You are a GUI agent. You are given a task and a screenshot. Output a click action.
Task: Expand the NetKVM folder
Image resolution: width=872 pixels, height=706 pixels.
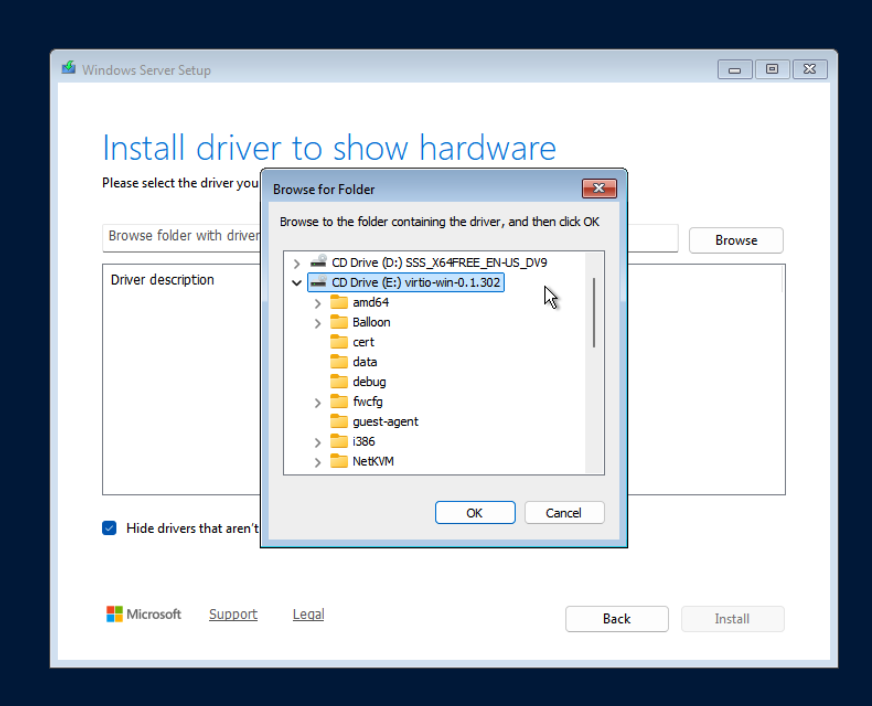tap(318, 463)
